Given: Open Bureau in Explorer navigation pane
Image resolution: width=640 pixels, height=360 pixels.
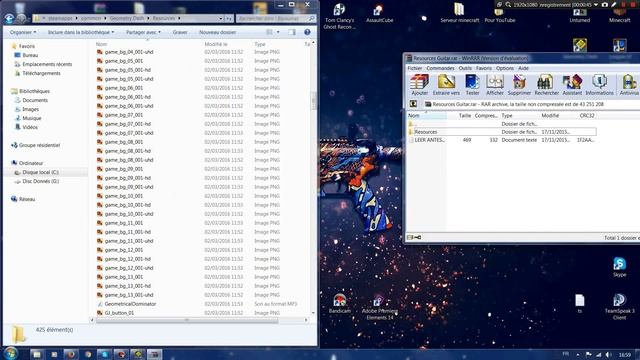Looking at the screenshot, I should [x=30, y=55].
